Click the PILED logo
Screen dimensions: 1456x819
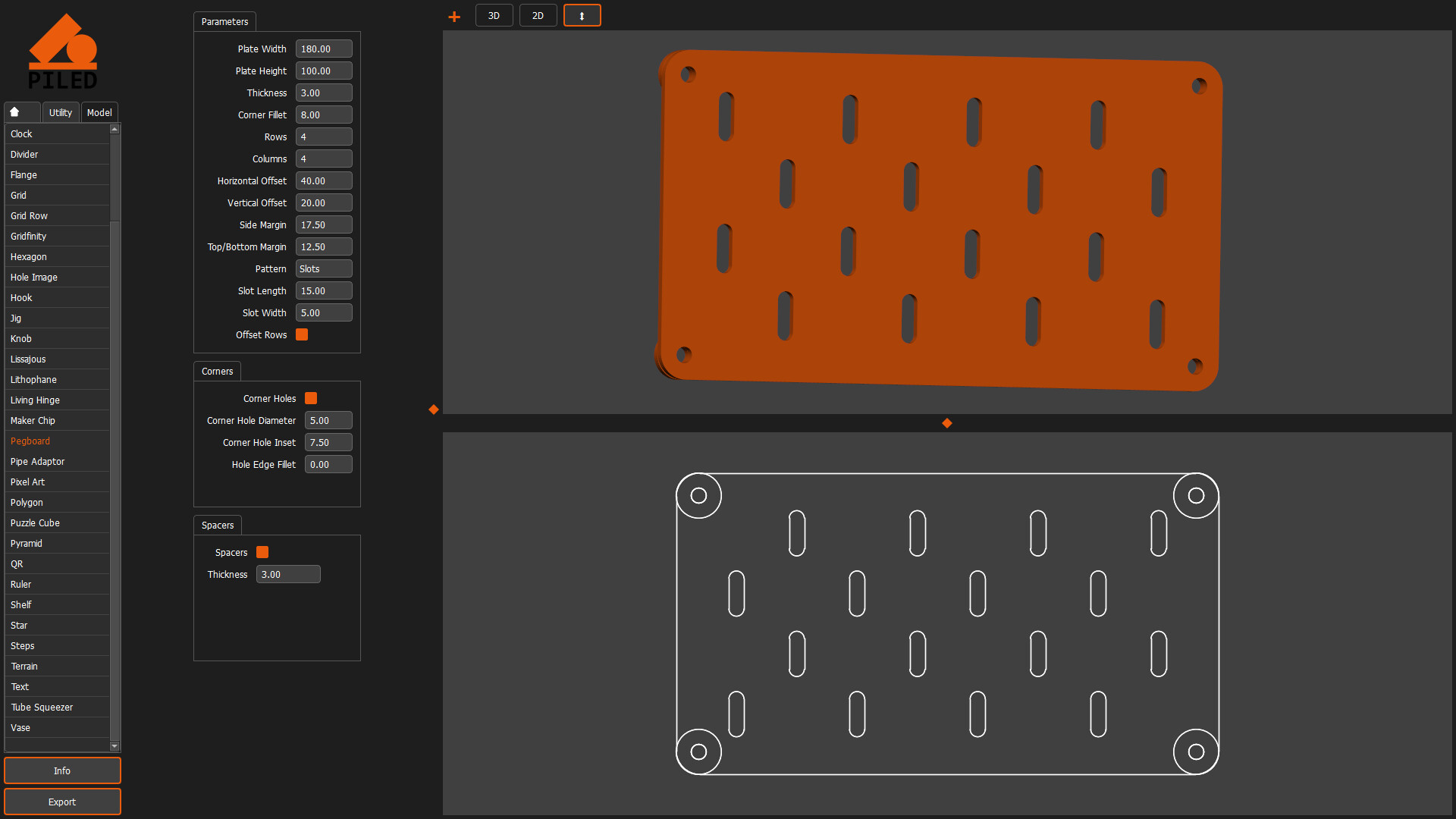click(x=63, y=52)
